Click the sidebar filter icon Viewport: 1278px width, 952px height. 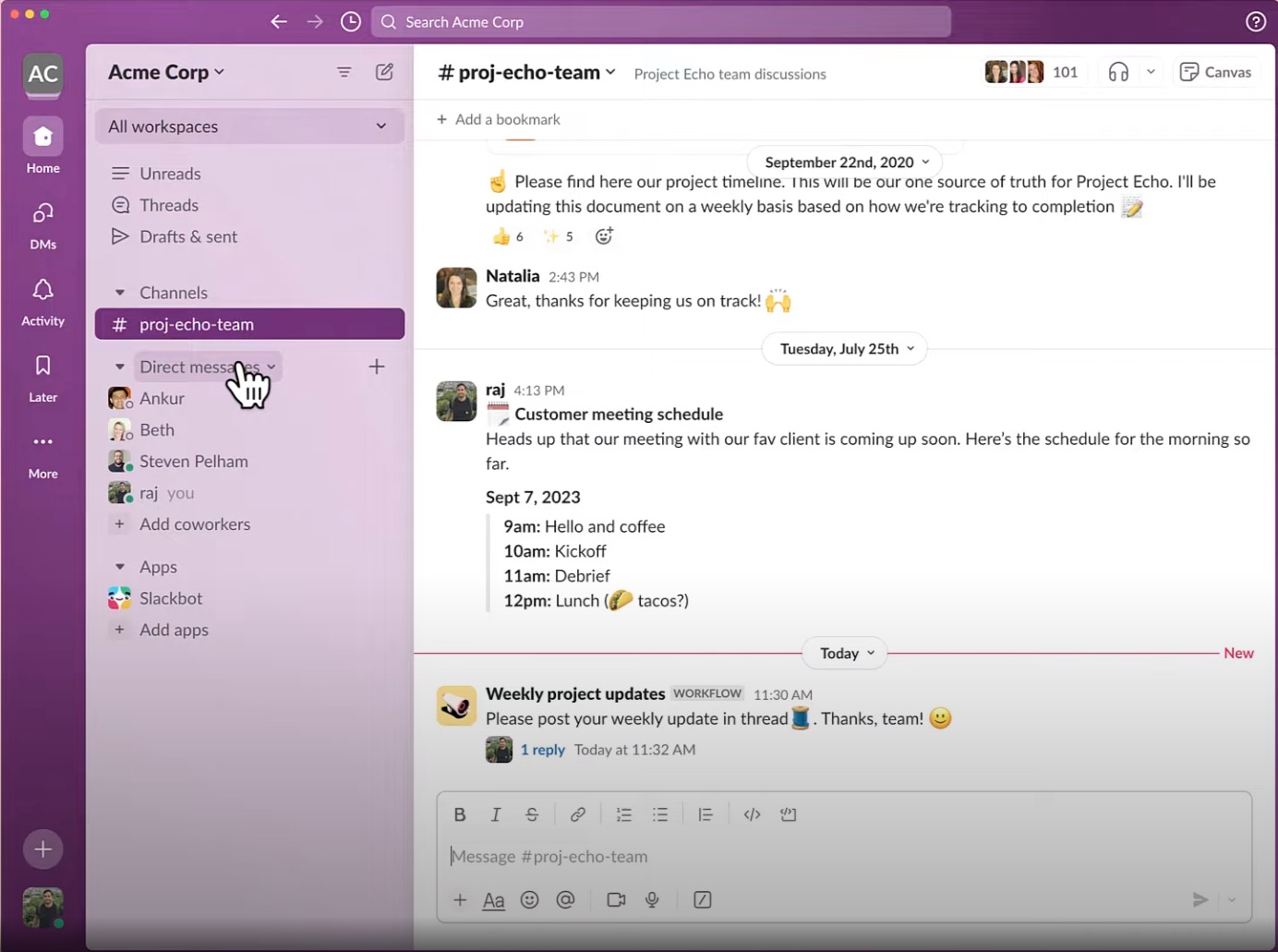[x=344, y=72]
